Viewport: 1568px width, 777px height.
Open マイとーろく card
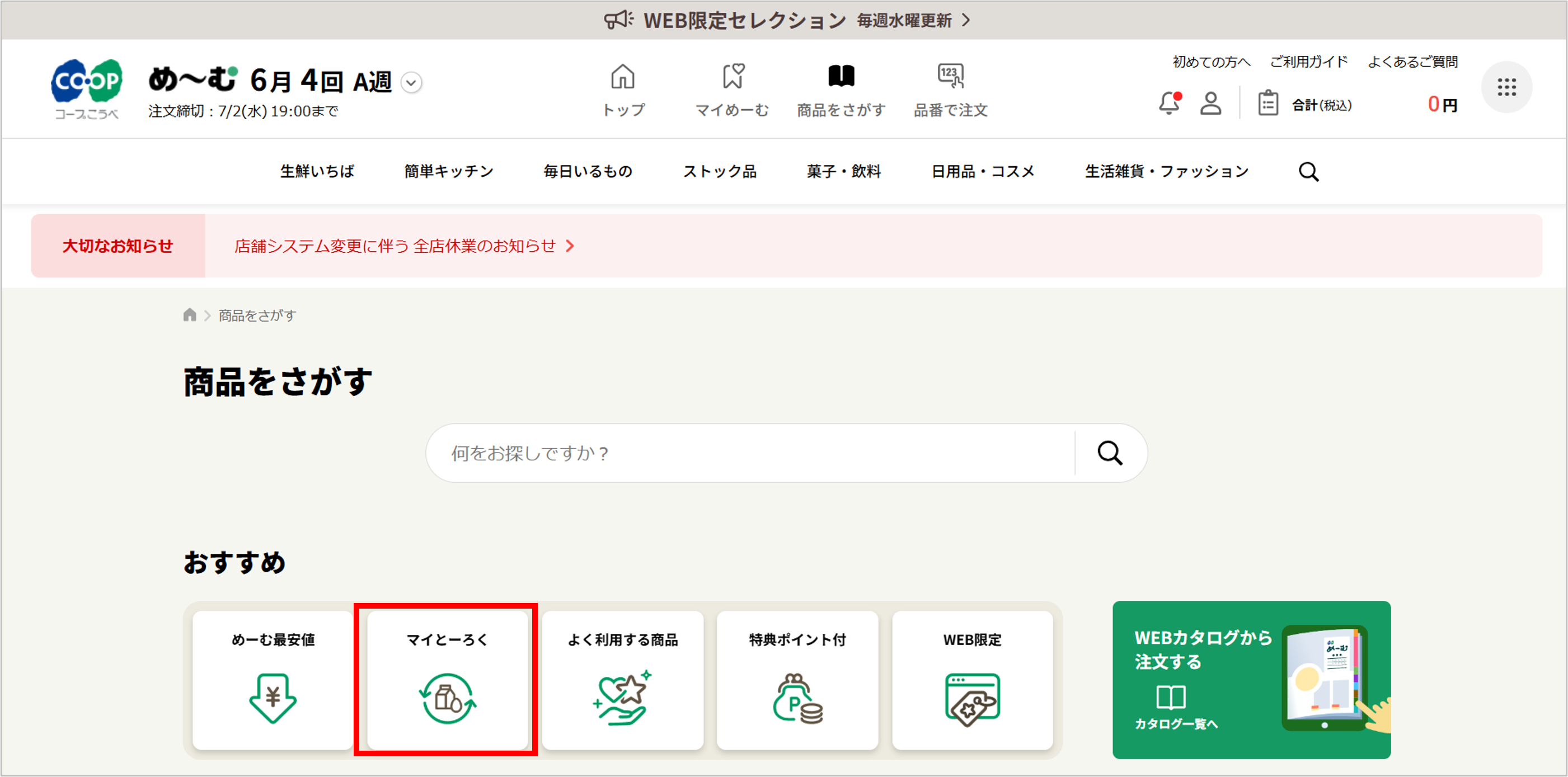point(447,680)
